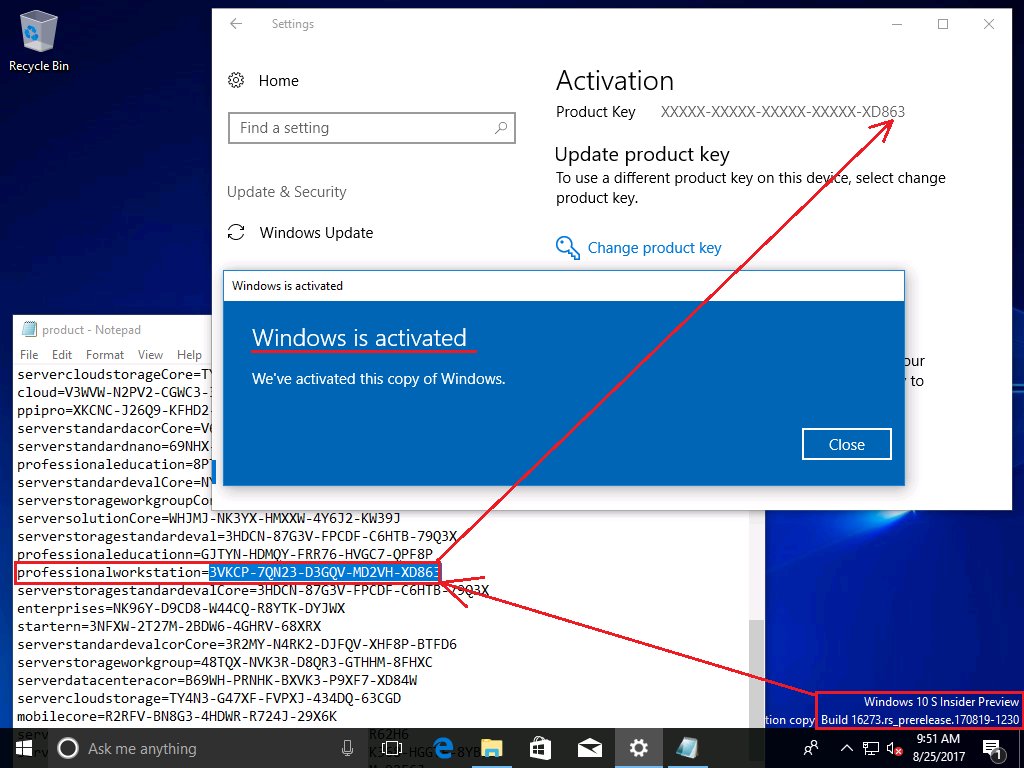Click the serverstoragestandardeval=3HDCN line
Viewport: 1024px width, 768px height.
point(237,536)
